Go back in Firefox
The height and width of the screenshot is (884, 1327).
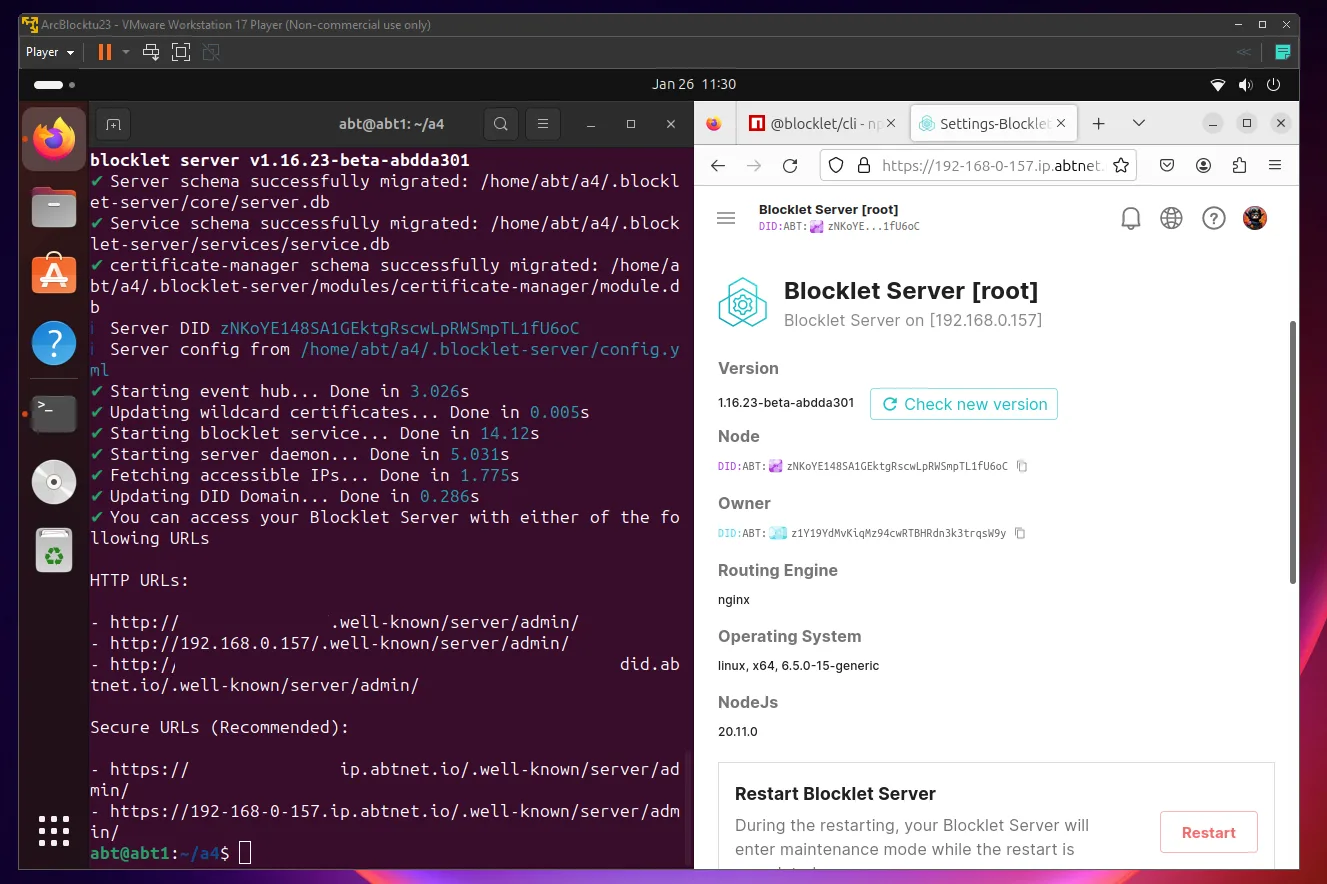tap(718, 166)
